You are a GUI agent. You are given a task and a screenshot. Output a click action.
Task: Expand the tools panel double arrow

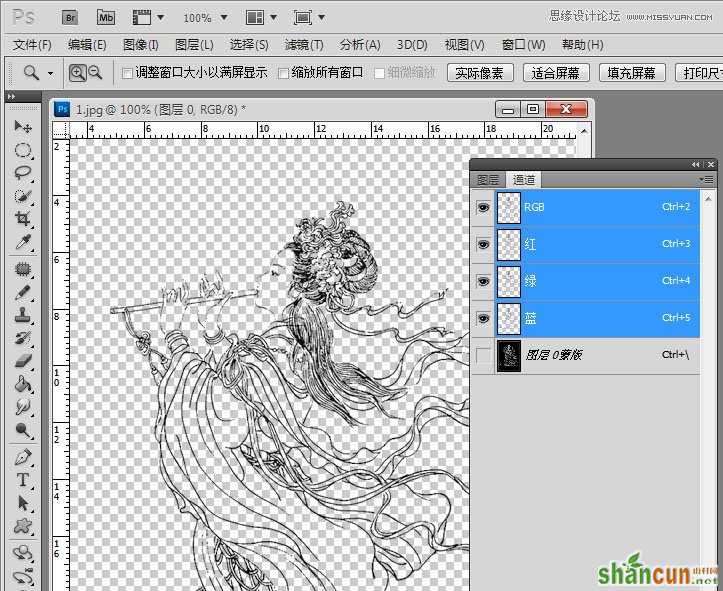point(11,96)
